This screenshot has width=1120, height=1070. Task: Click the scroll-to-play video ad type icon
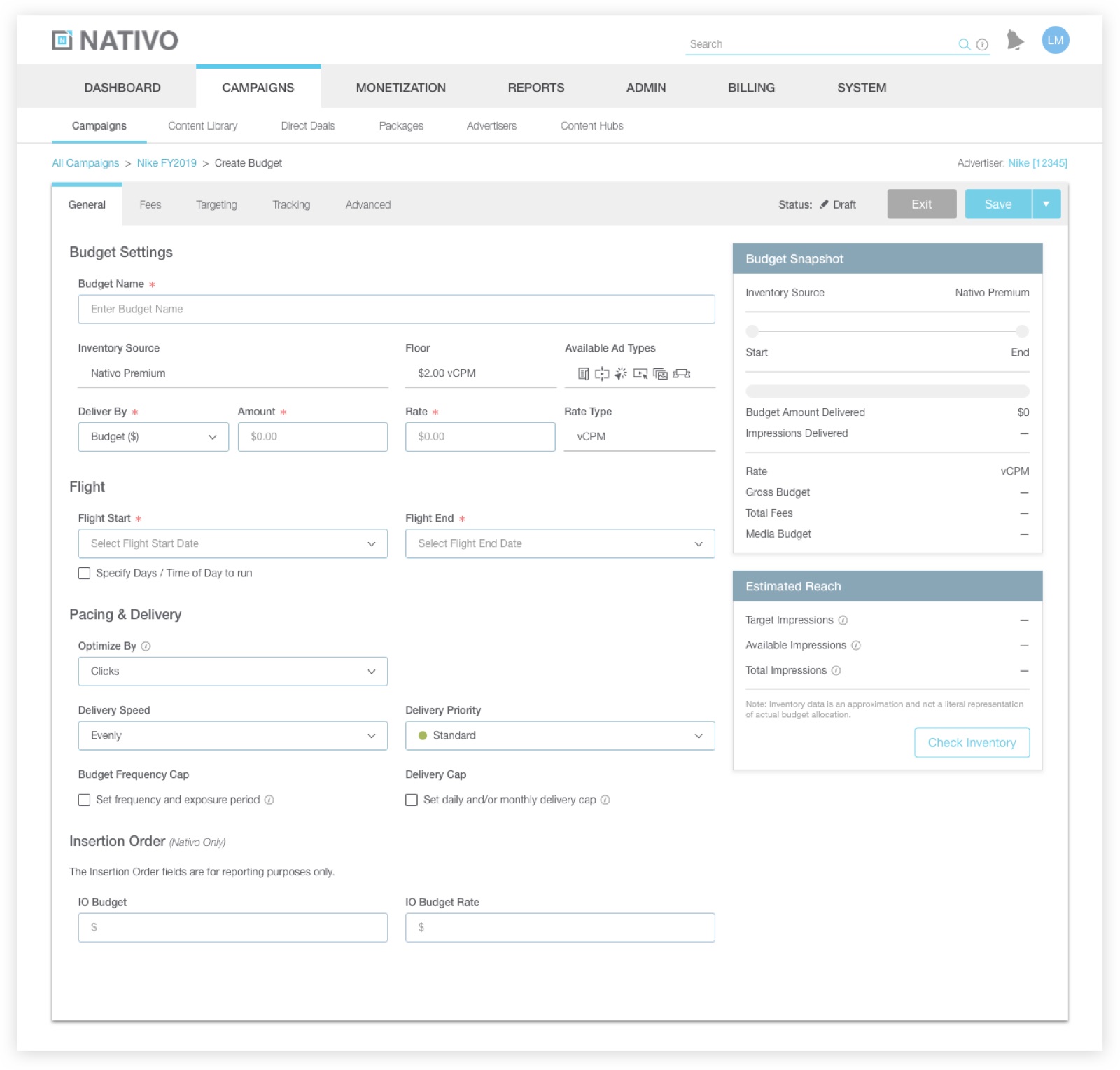pos(601,374)
